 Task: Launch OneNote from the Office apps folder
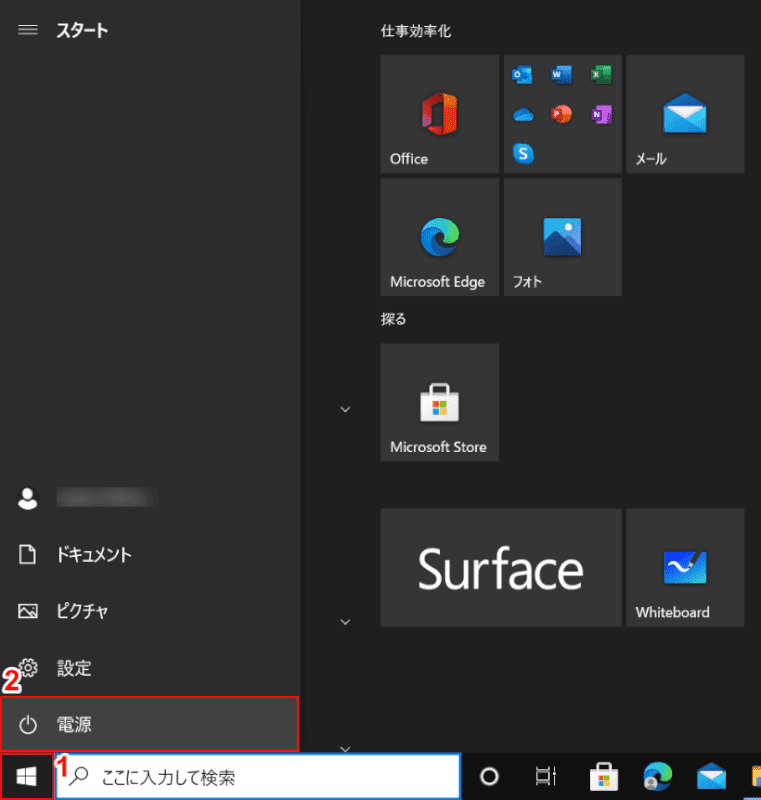click(x=601, y=114)
